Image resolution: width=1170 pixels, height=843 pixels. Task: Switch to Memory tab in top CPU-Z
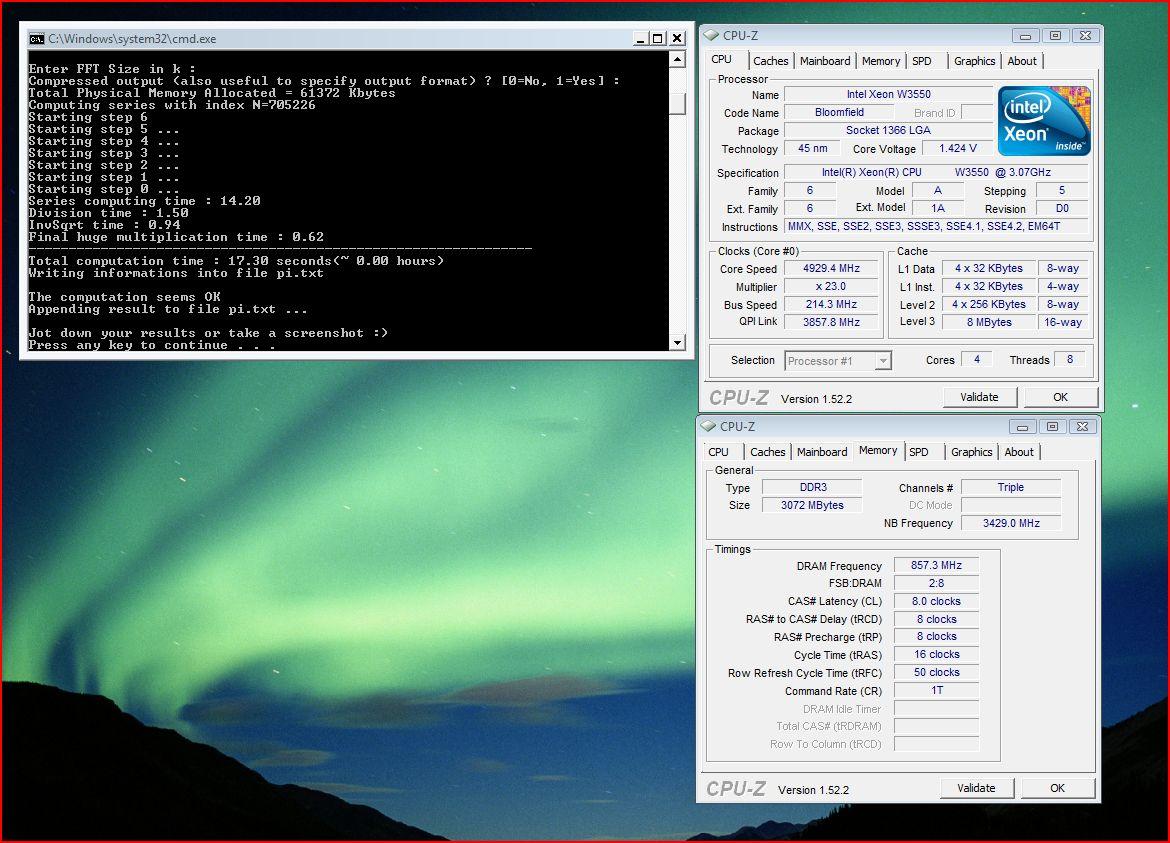(880, 61)
